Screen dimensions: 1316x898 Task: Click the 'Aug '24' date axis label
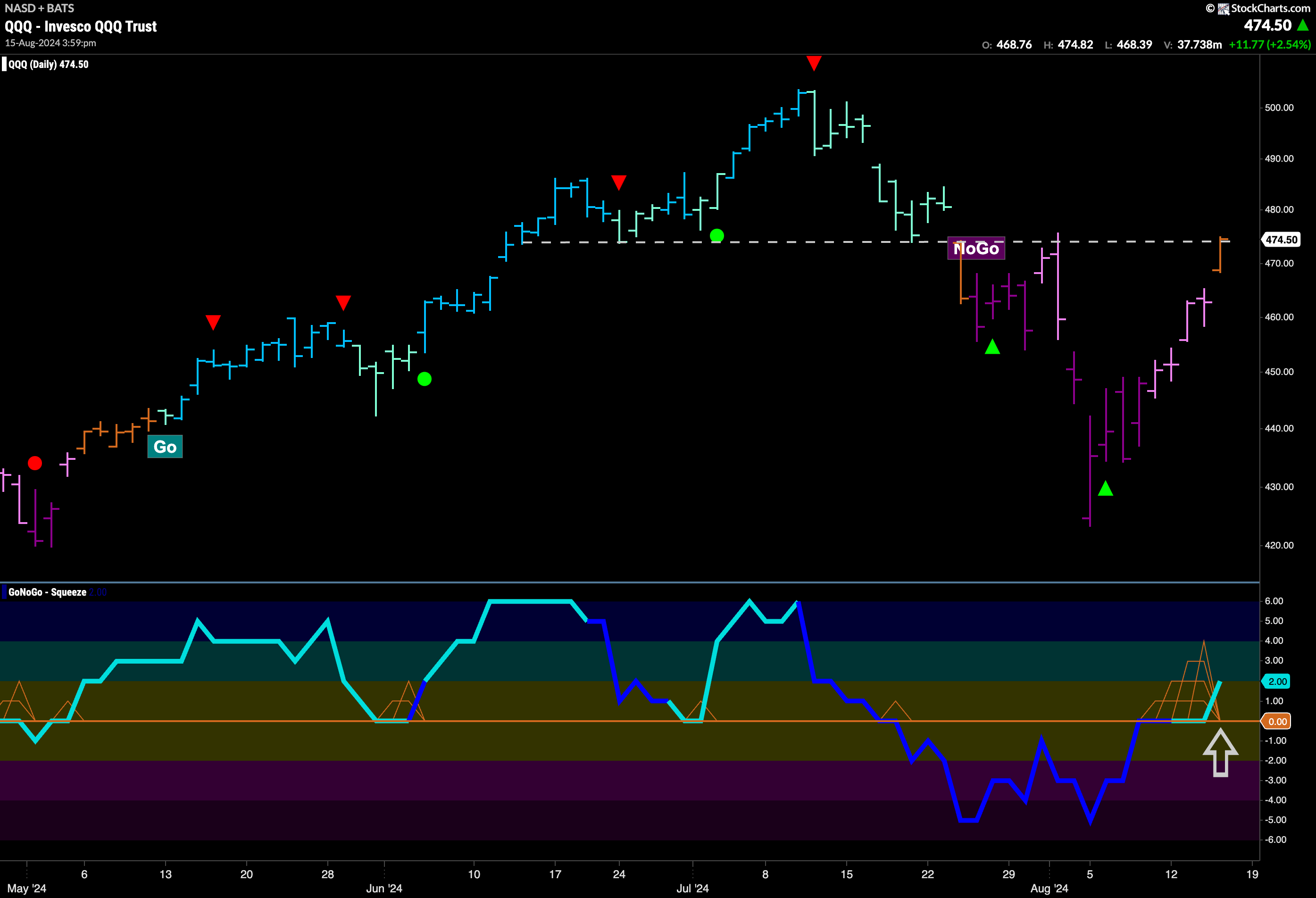1049,889
